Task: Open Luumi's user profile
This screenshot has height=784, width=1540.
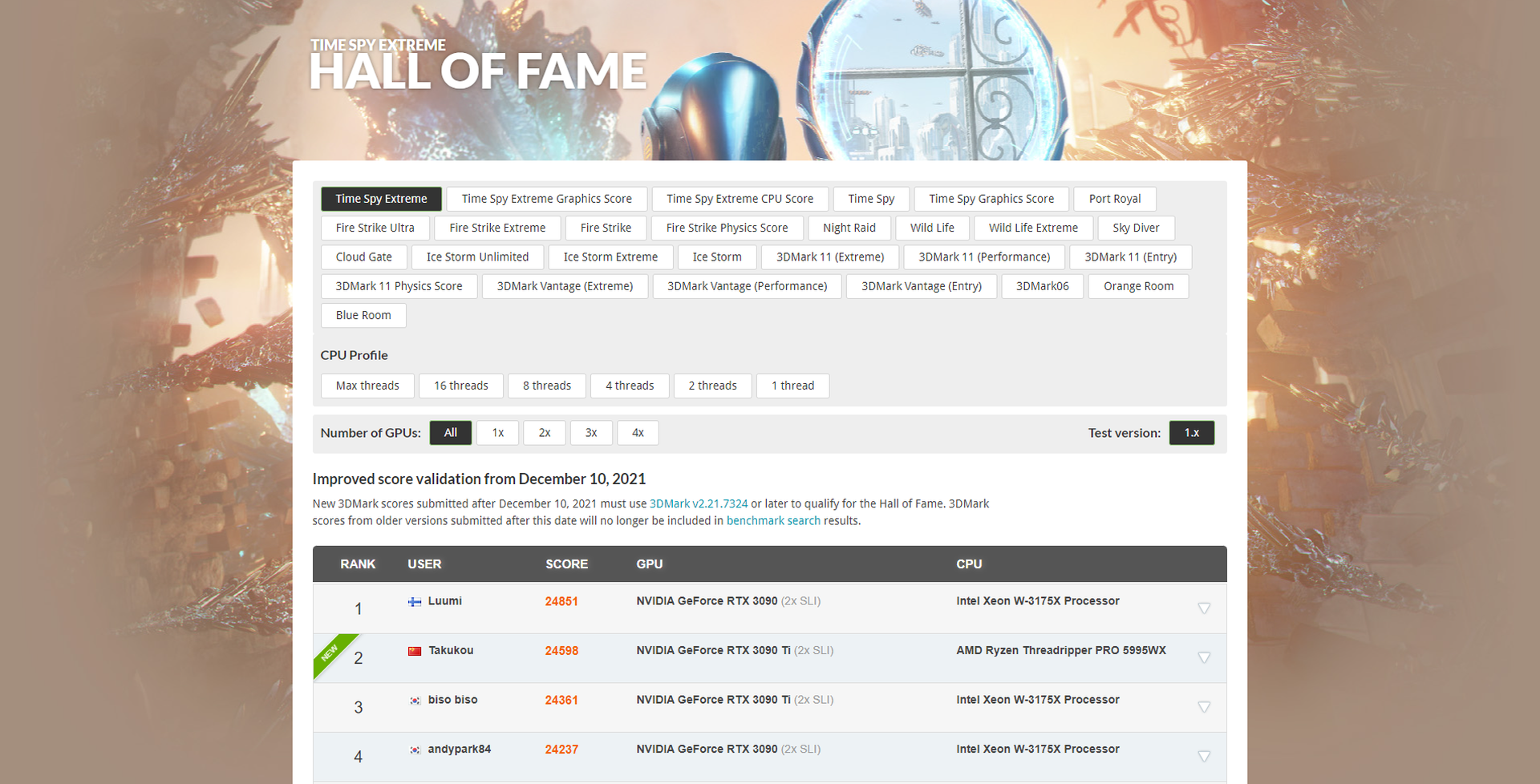Action: 445,601
